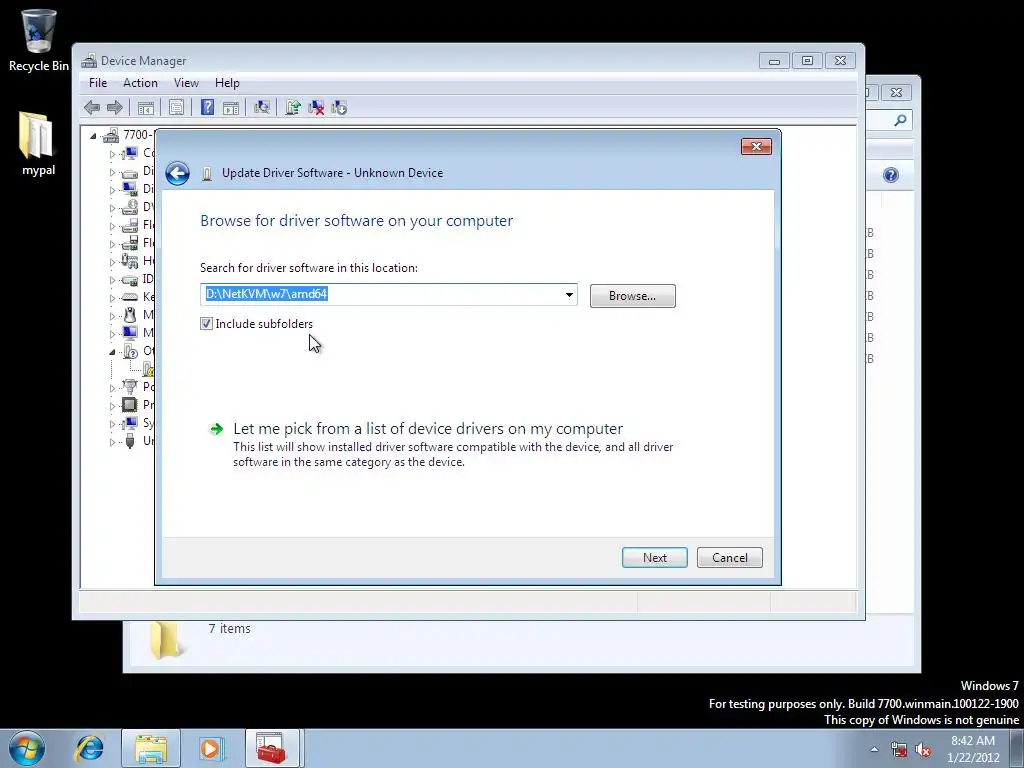The width and height of the screenshot is (1024, 768).
Task: Launch Internet Explorer from taskbar
Action: click(x=89, y=748)
